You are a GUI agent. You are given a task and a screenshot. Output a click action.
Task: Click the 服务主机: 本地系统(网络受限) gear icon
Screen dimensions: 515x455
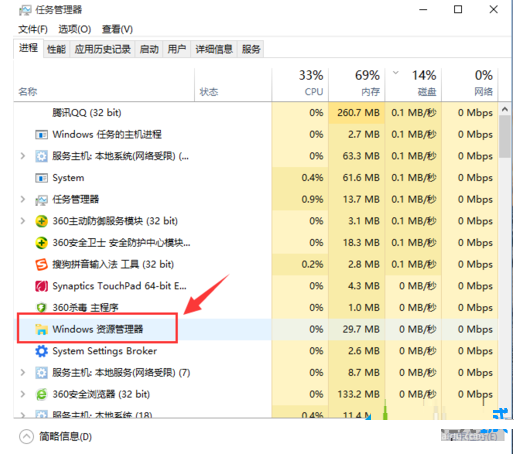point(41,156)
